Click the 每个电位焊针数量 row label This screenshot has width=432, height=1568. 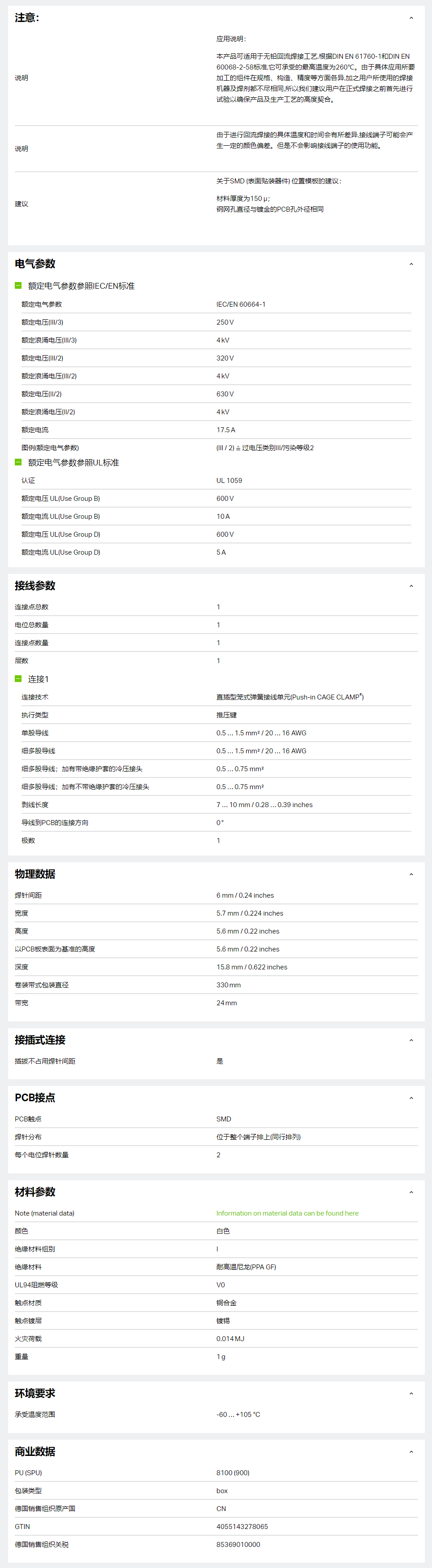[x=41, y=1155]
